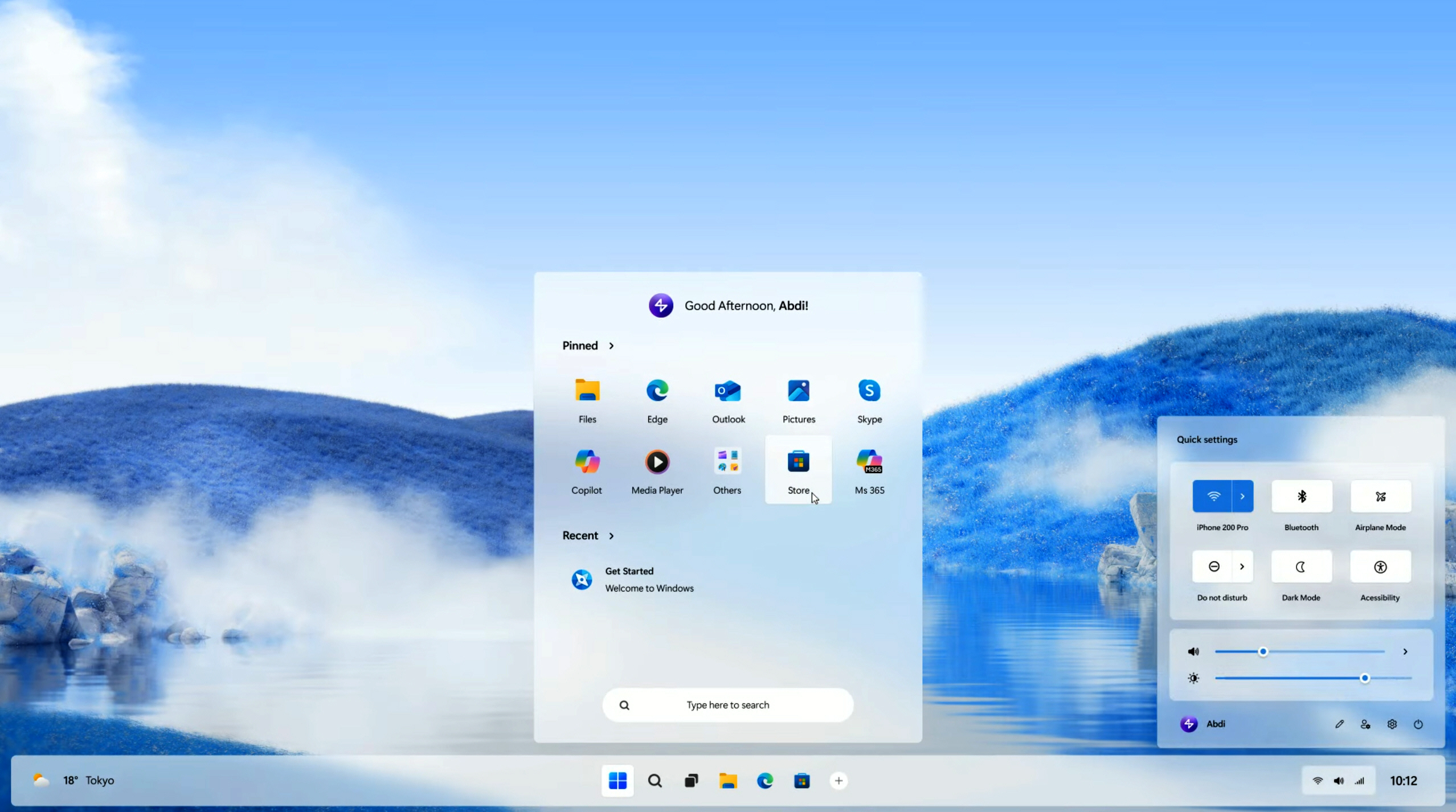Toggle Dark Mode in Quick settings

1300,567
